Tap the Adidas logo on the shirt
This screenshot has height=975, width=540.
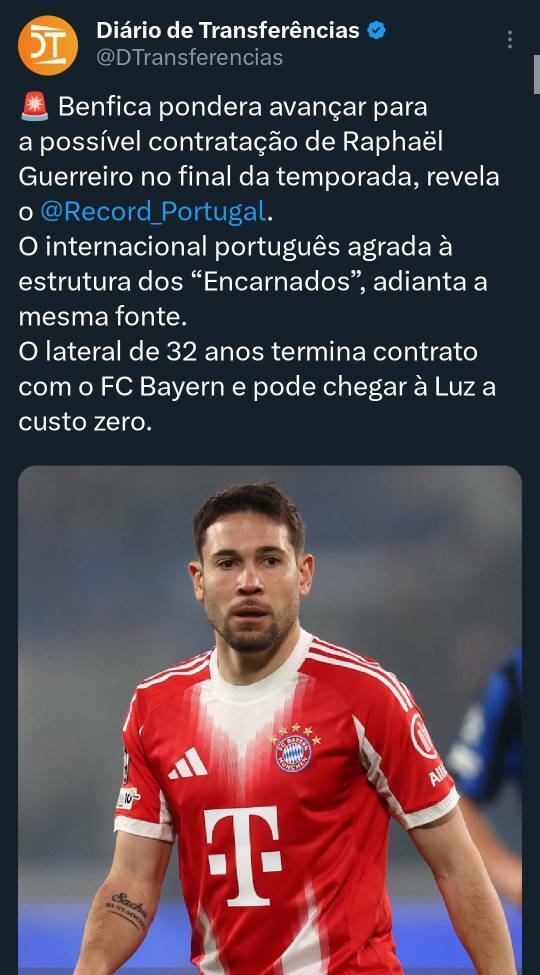pyautogui.click(x=187, y=764)
